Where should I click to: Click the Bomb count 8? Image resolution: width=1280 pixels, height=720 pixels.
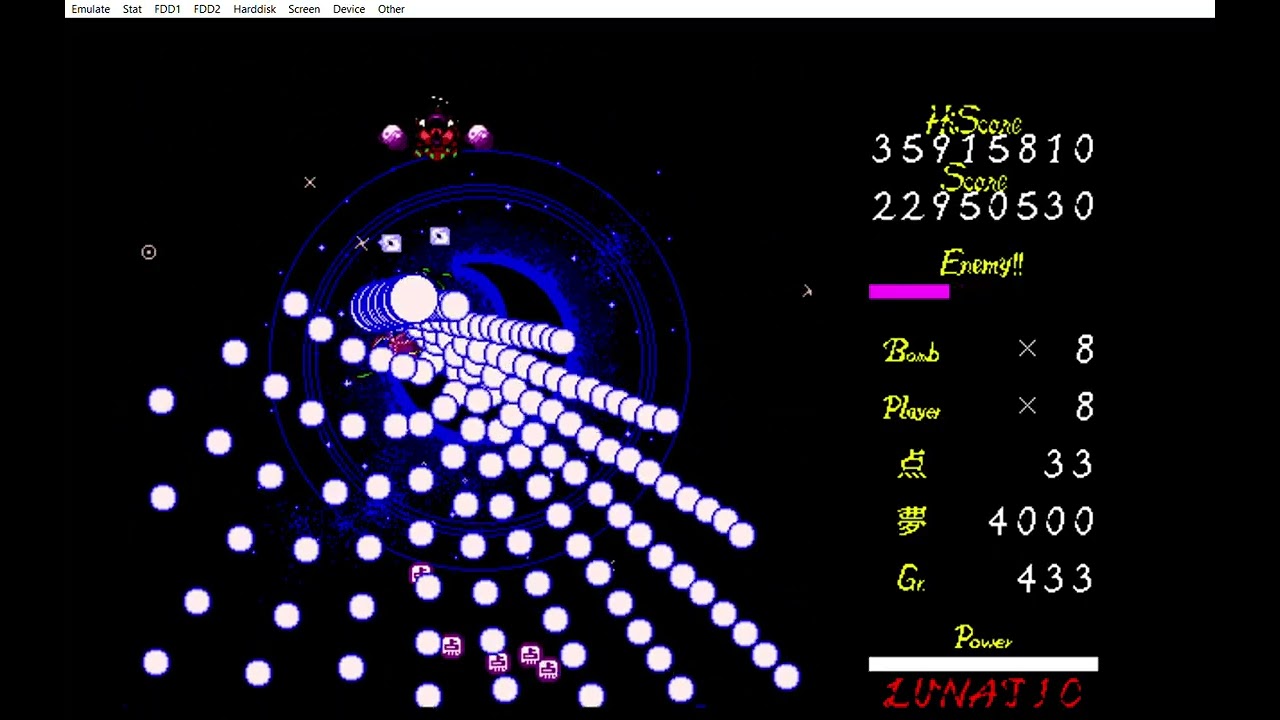point(1085,349)
